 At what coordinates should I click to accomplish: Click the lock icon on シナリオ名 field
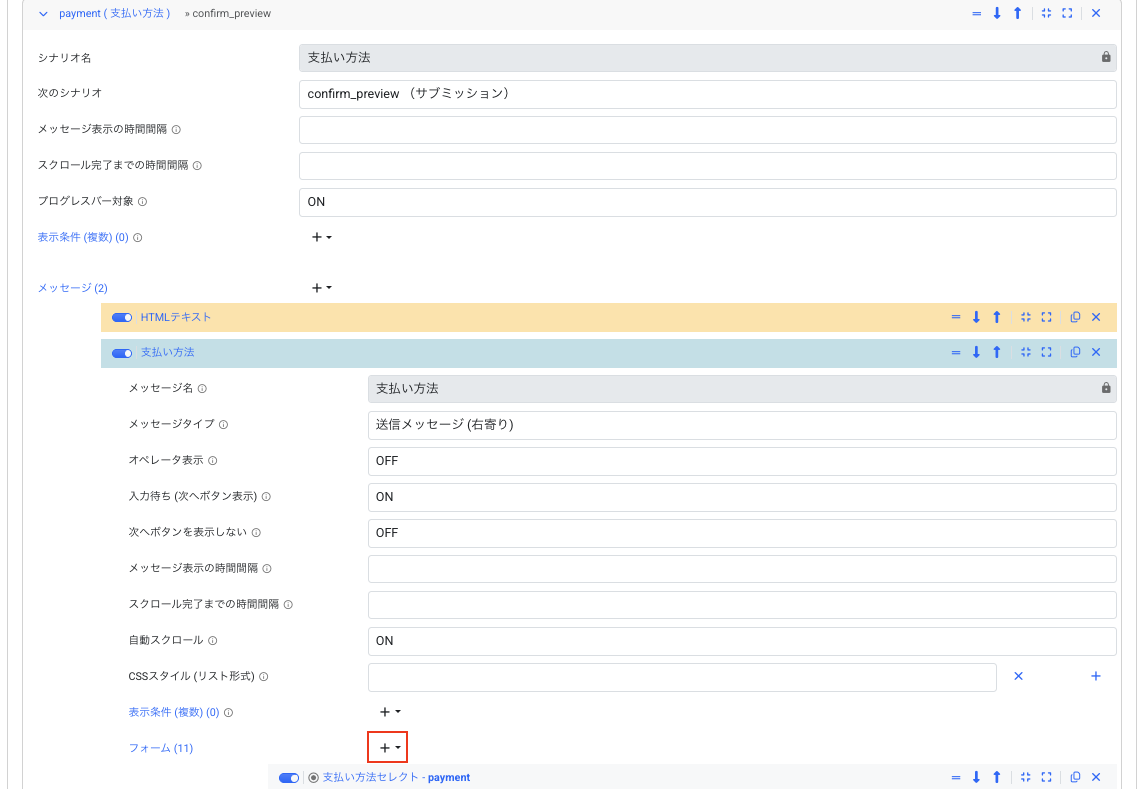click(x=1106, y=57)
